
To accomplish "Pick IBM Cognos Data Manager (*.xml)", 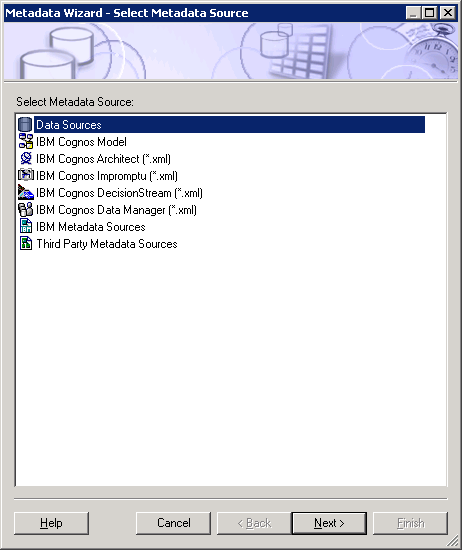I will click(x=116, y=210).
